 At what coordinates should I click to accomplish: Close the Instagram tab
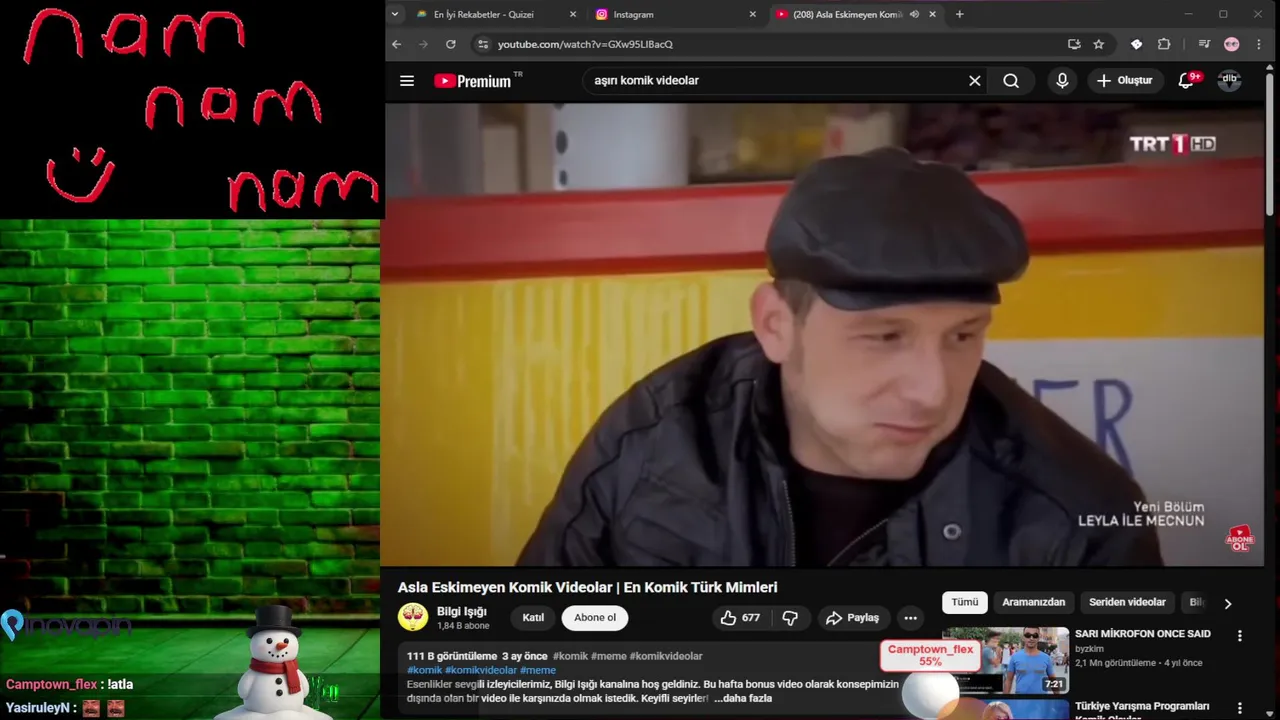click(x=753, y=14)
